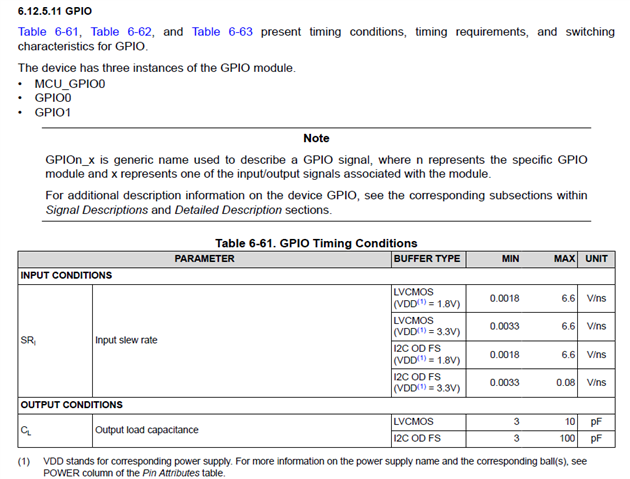Click MIN 0.0033 in LVCMOS 3.3V row
The height and width of the screenshot is (479, 630).
[x=504, y=326]
